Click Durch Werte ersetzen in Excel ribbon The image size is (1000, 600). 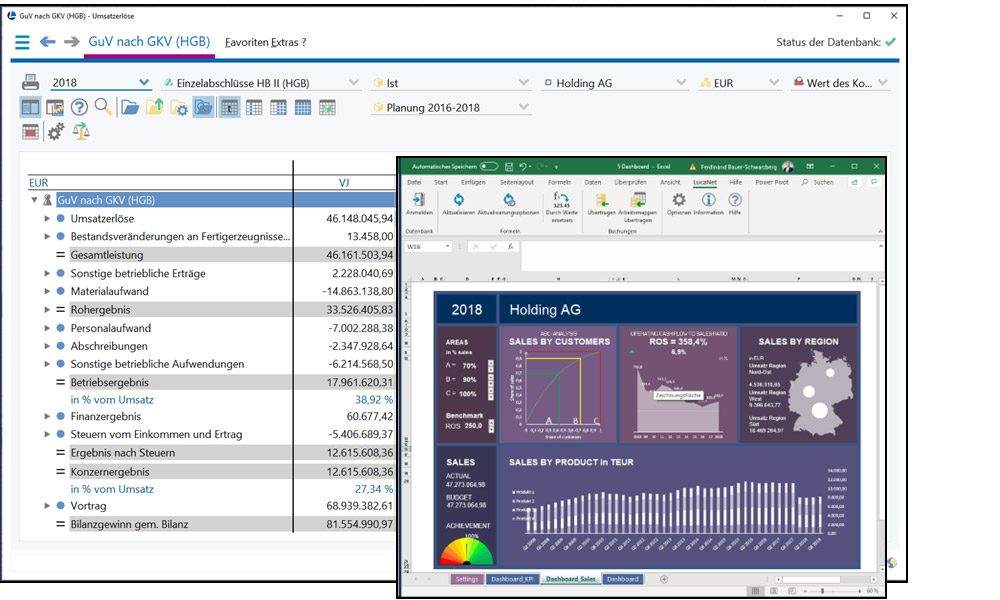pyautogui.click(x=561, y=207)
